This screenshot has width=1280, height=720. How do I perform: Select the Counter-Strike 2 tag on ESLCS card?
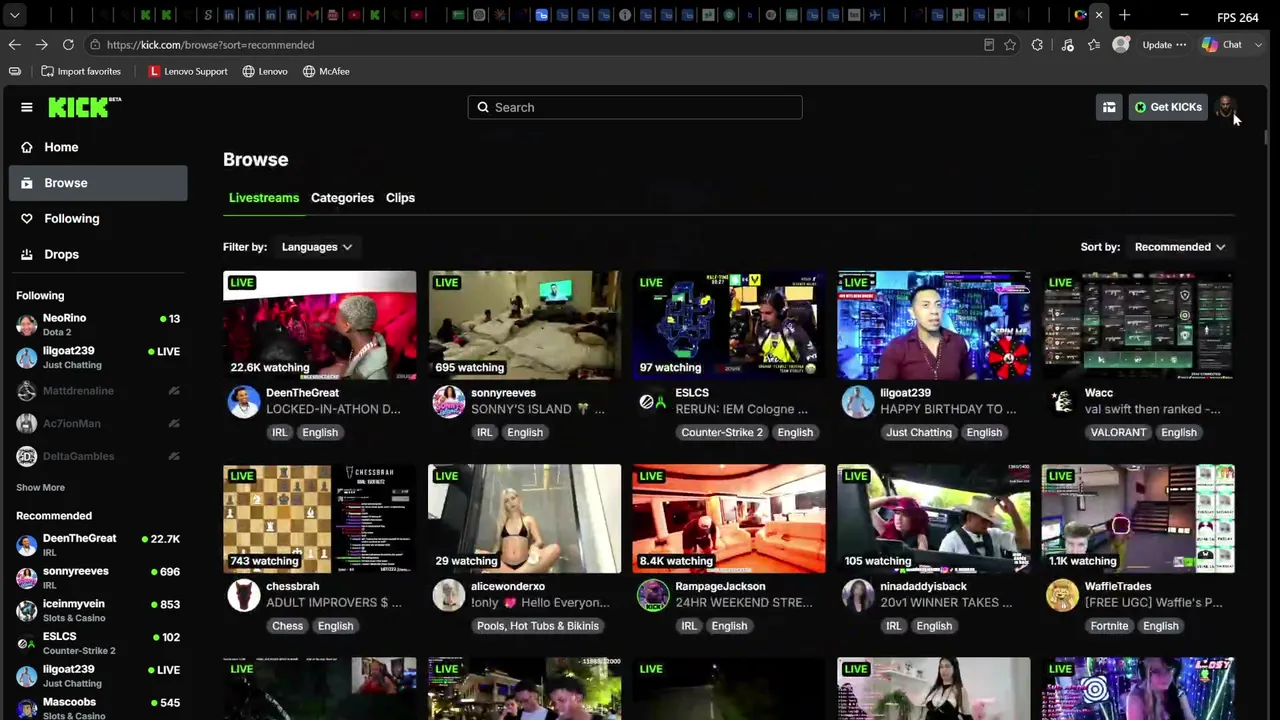pyautogui.click(x=722, y=433)
